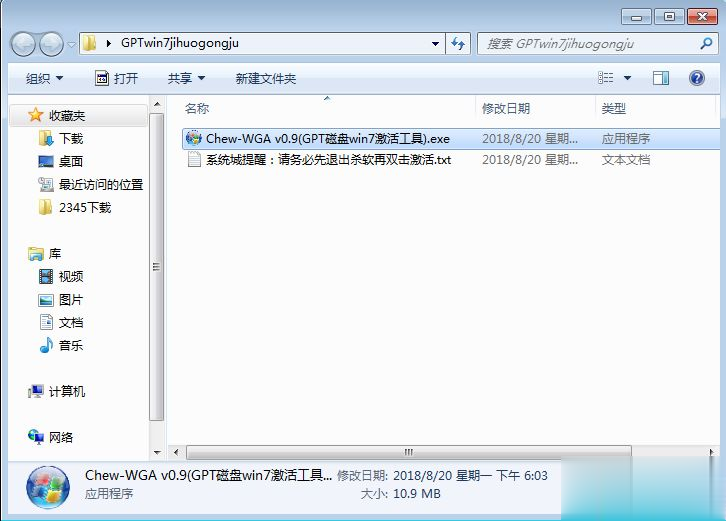Refresh the folder with the refresh button
The height and width of the screenshot is (521, 726).
click(x=458, y=44)
